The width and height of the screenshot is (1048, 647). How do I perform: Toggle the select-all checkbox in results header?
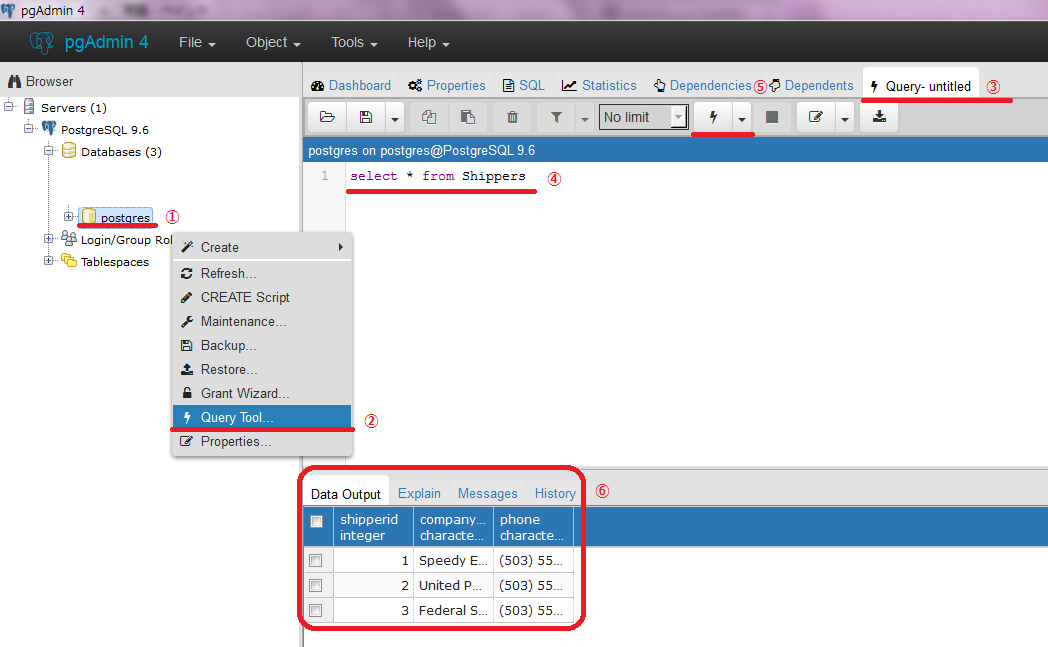[x=316, y=521]
